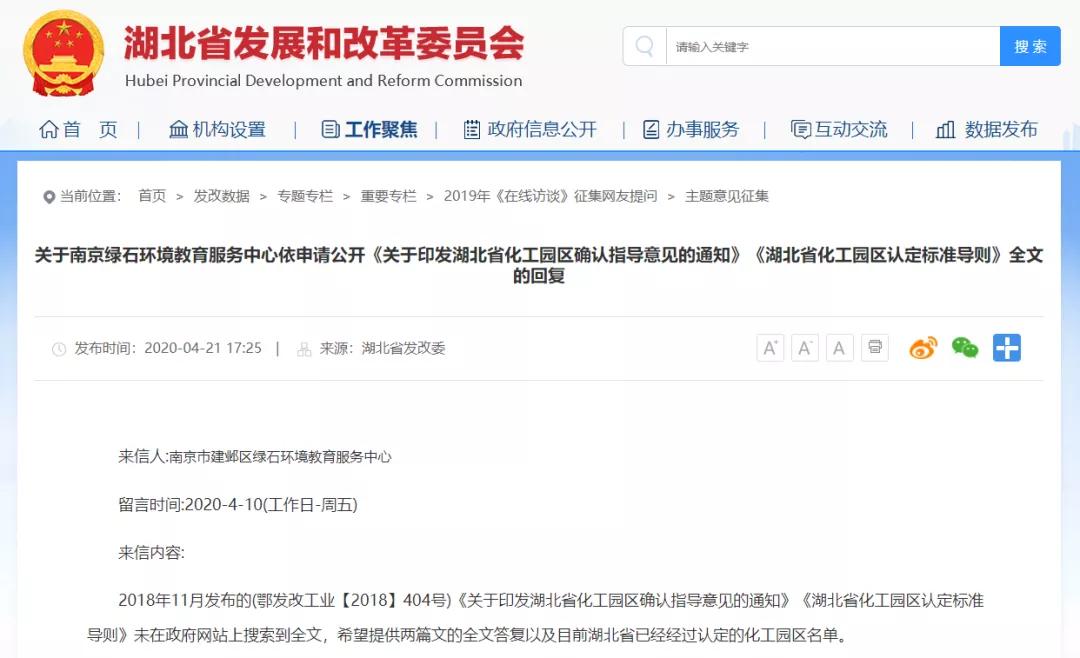
Task: Open 机构设置 navigation menu
Action: pos(217,129)
